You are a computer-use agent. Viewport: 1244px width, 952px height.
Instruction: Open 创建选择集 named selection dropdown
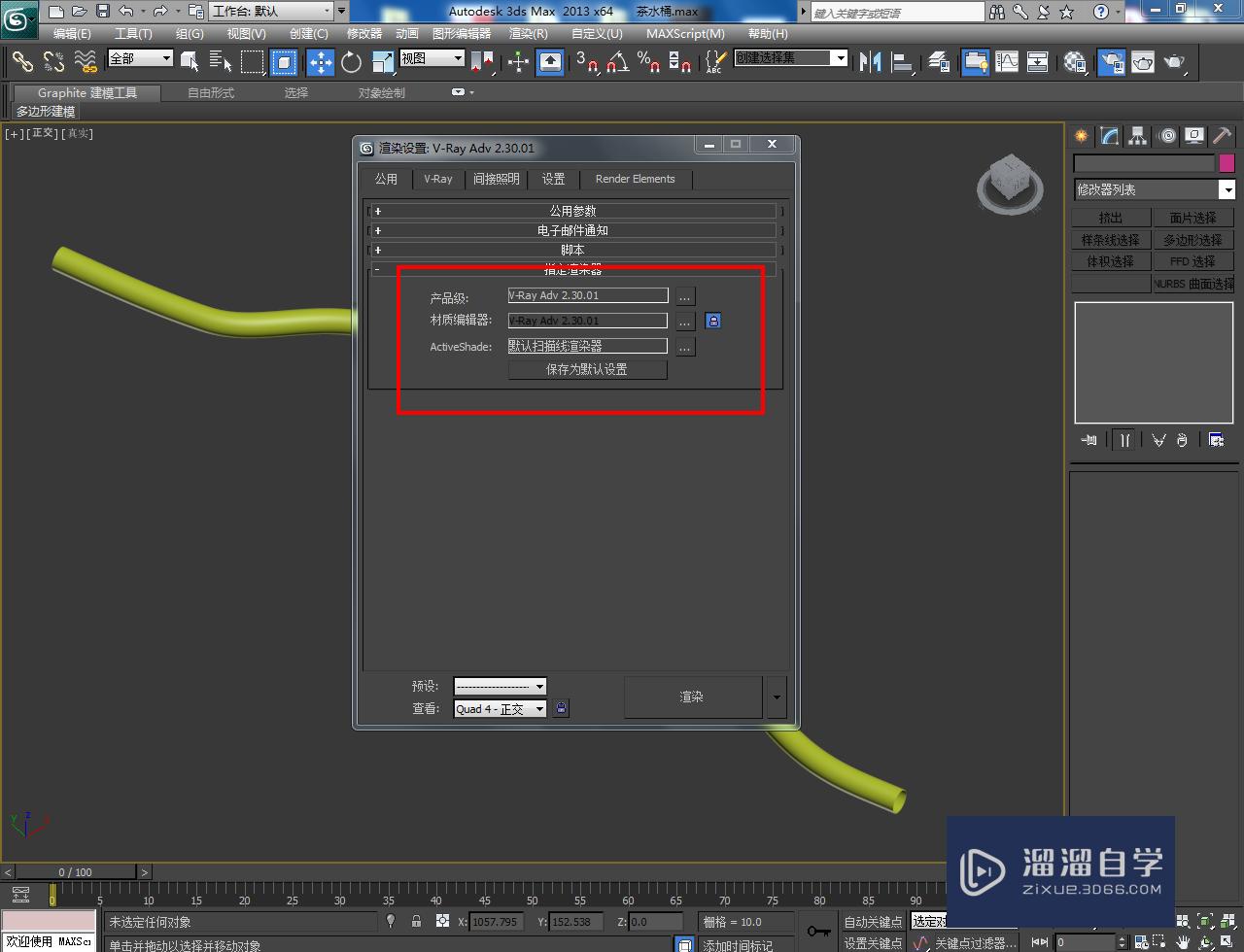pos(791,58)
